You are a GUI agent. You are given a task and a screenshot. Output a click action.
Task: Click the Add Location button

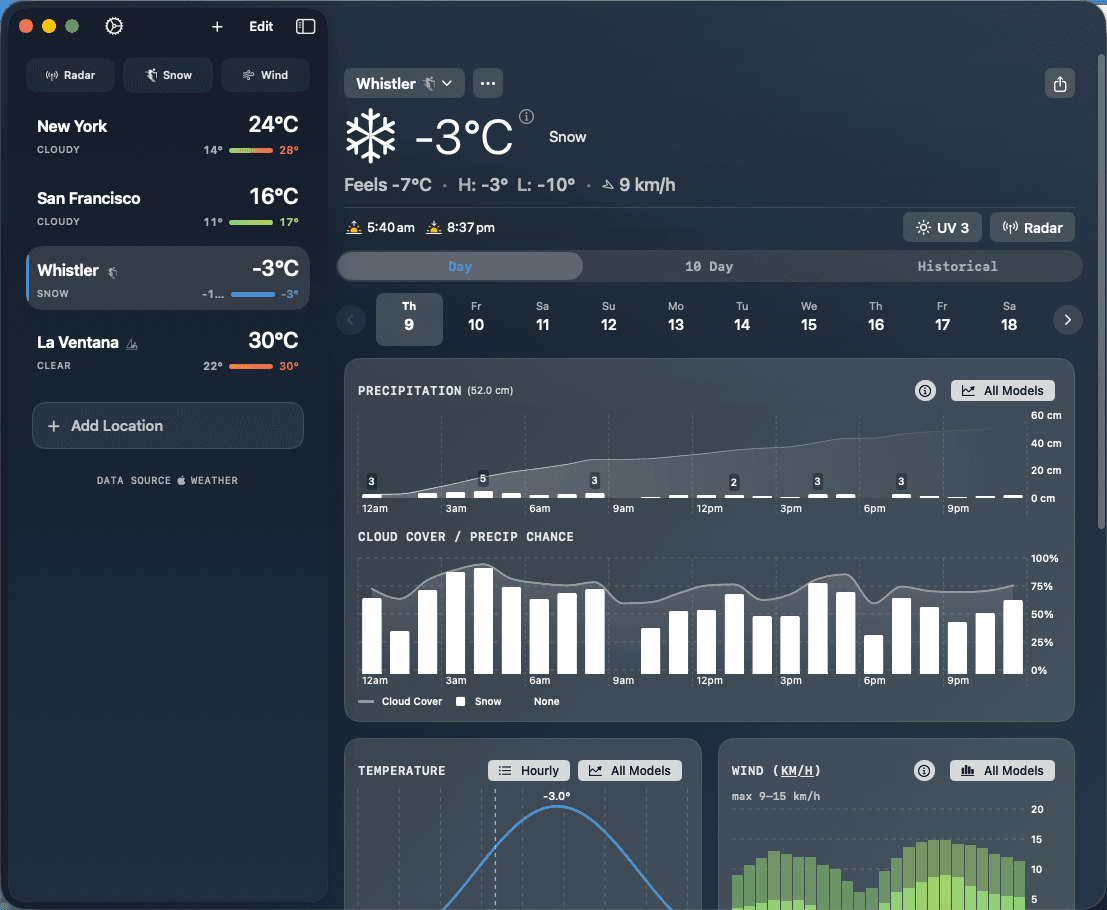point(168,426)
